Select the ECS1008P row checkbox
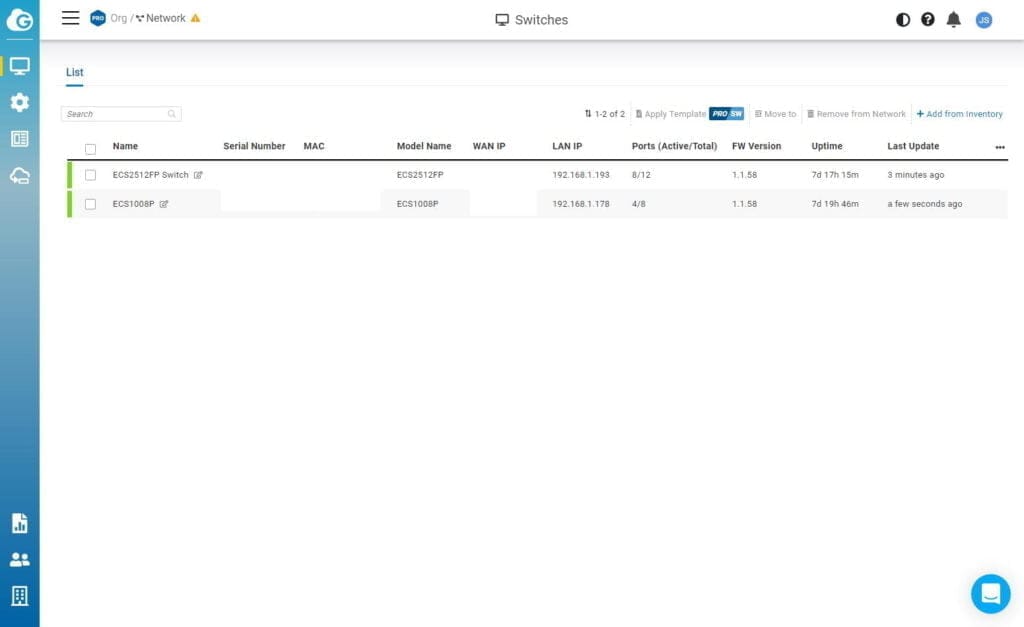 tap(91, 204)
